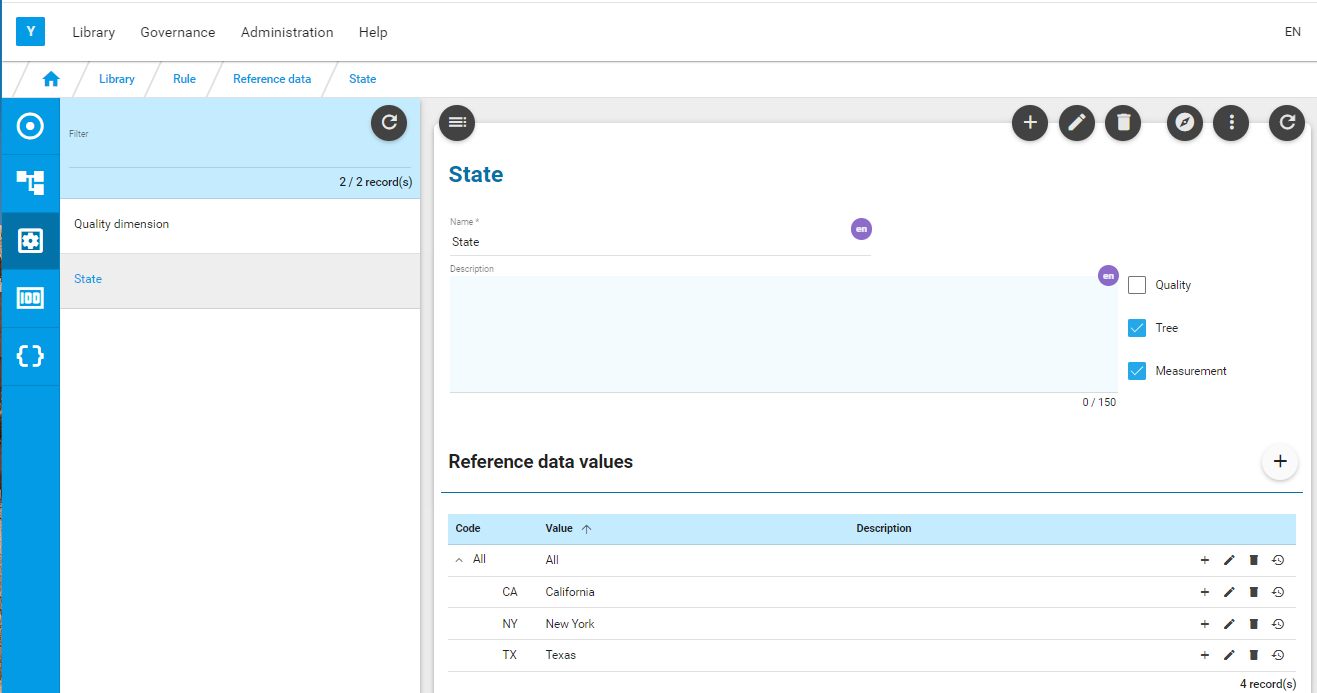The height and width of the screenshot is (693, 1317).
Task: Click the pencil edit icon in top toolbar
Action: [x=1077, y=123]
